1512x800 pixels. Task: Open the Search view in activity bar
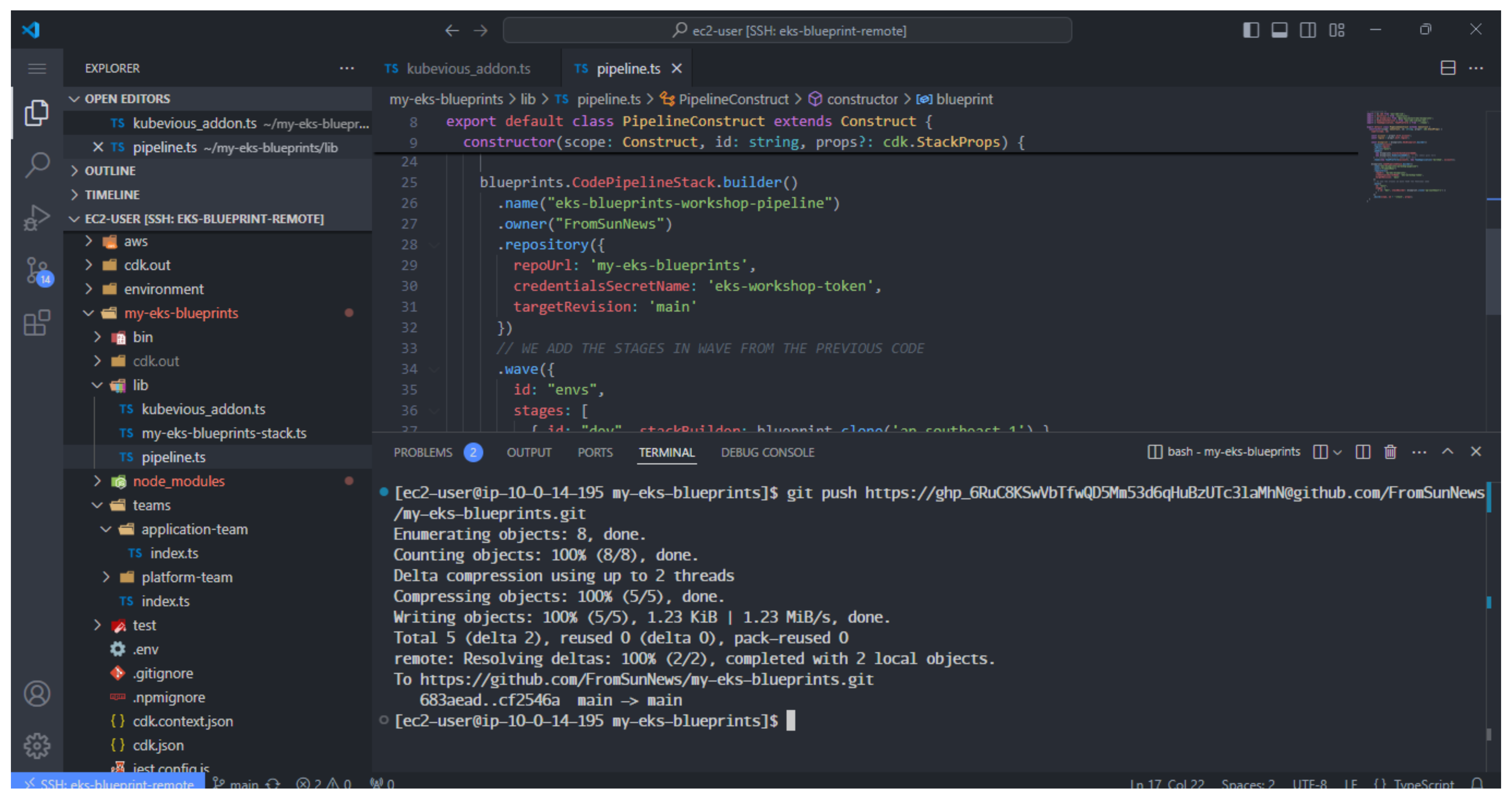coord(37,165)
